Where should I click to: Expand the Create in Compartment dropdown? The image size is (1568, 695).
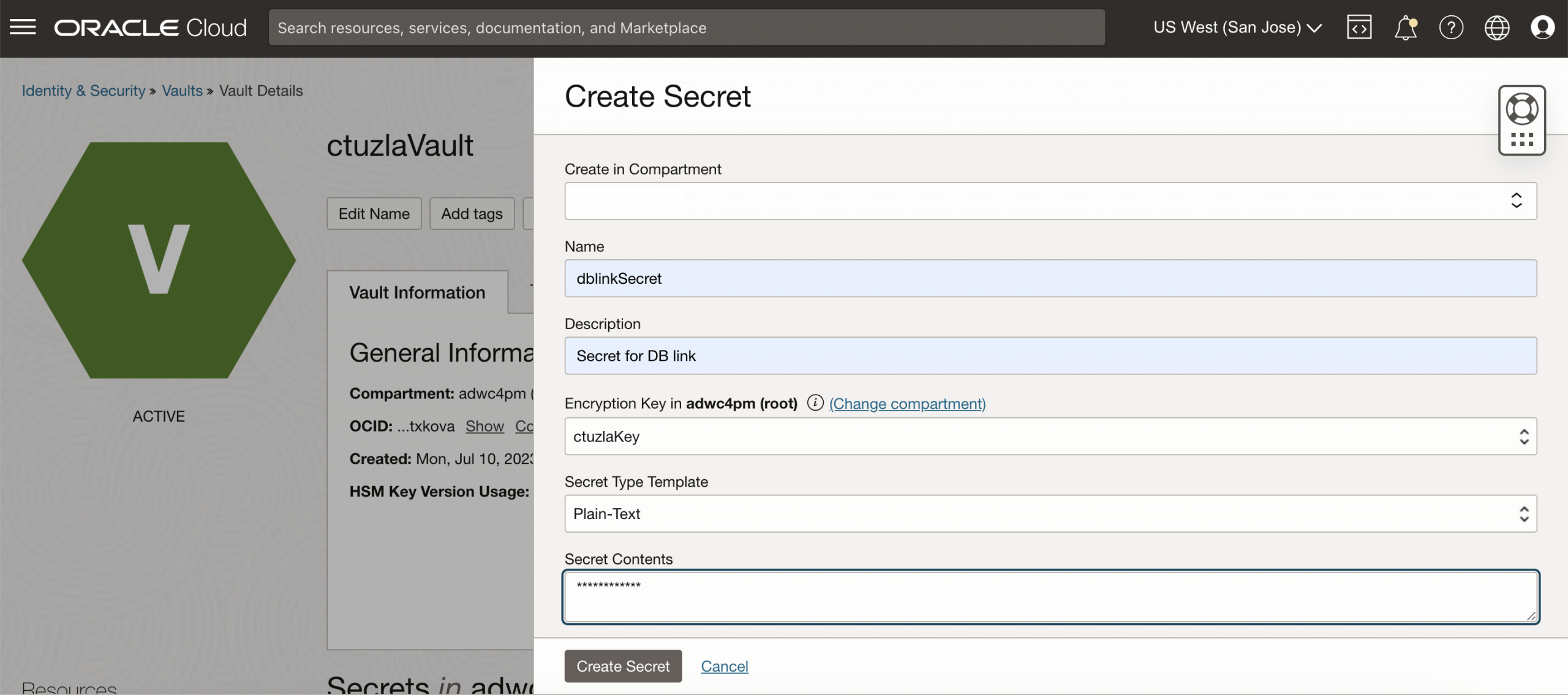pos(1518,201)
